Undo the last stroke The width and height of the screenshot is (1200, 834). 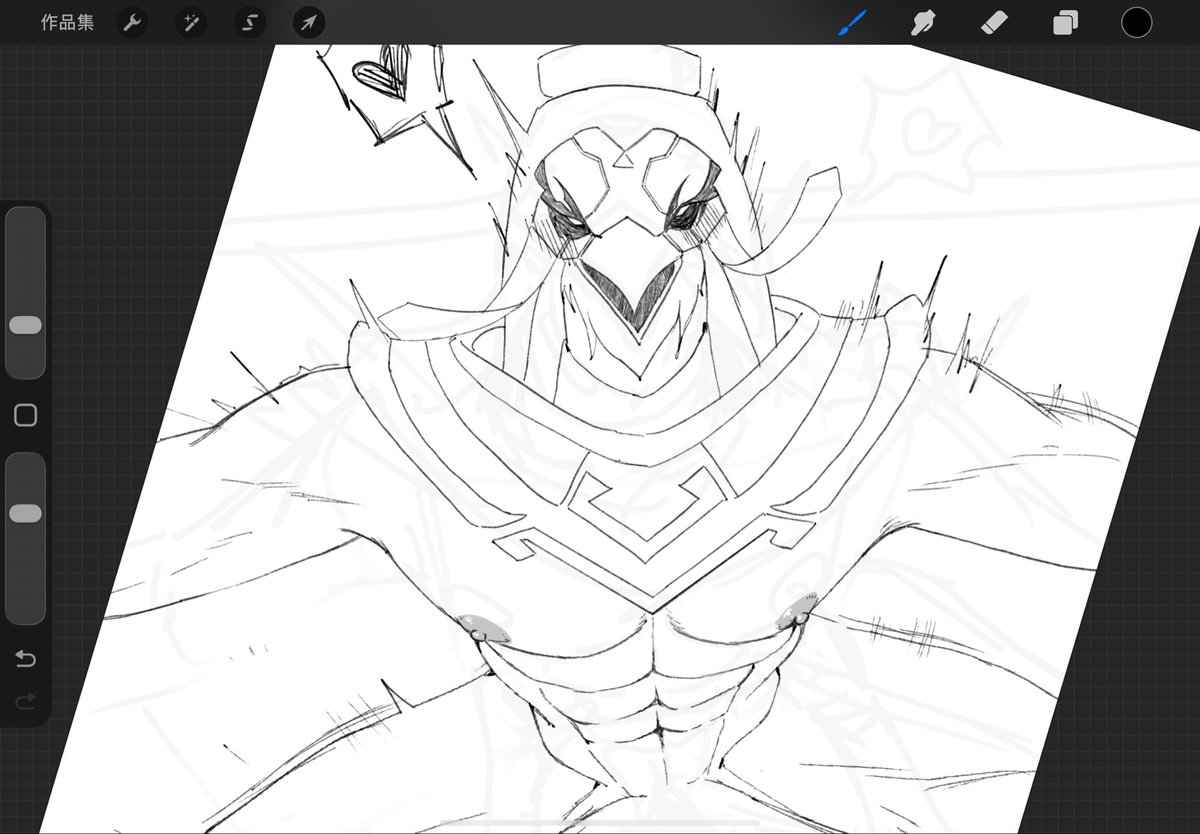point(26,659)
